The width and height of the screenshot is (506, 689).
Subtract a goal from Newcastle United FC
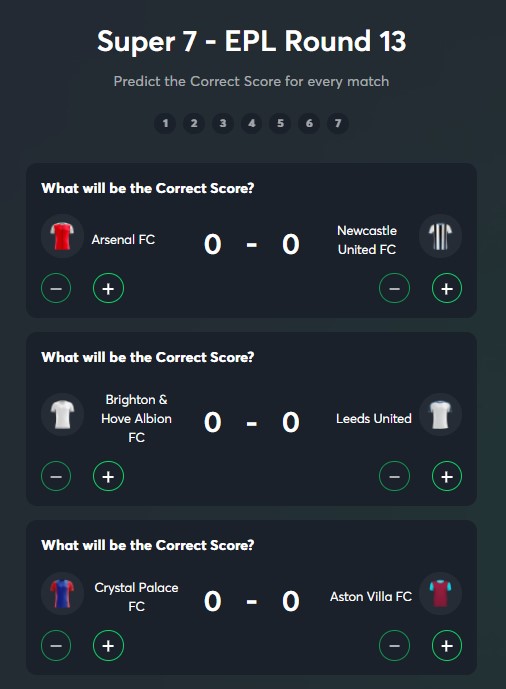point(394,289)
